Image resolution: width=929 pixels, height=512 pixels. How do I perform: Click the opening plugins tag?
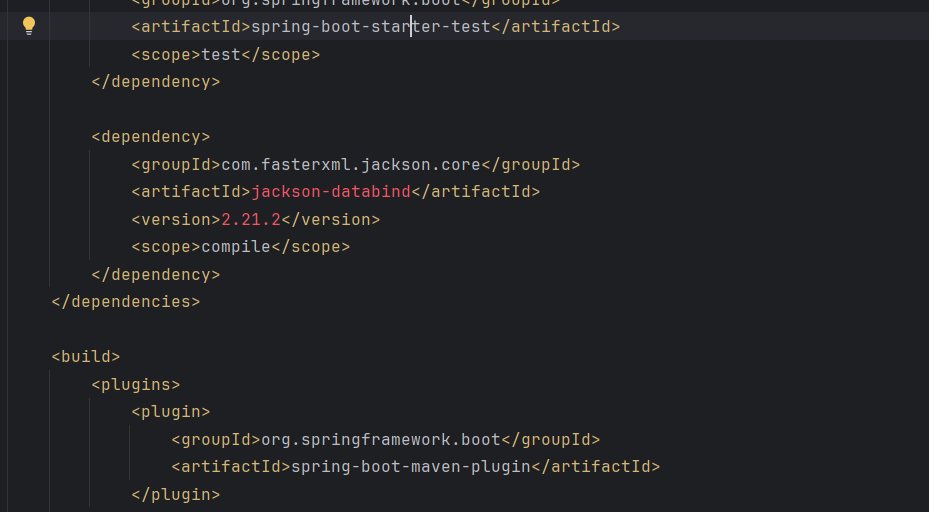135,384
